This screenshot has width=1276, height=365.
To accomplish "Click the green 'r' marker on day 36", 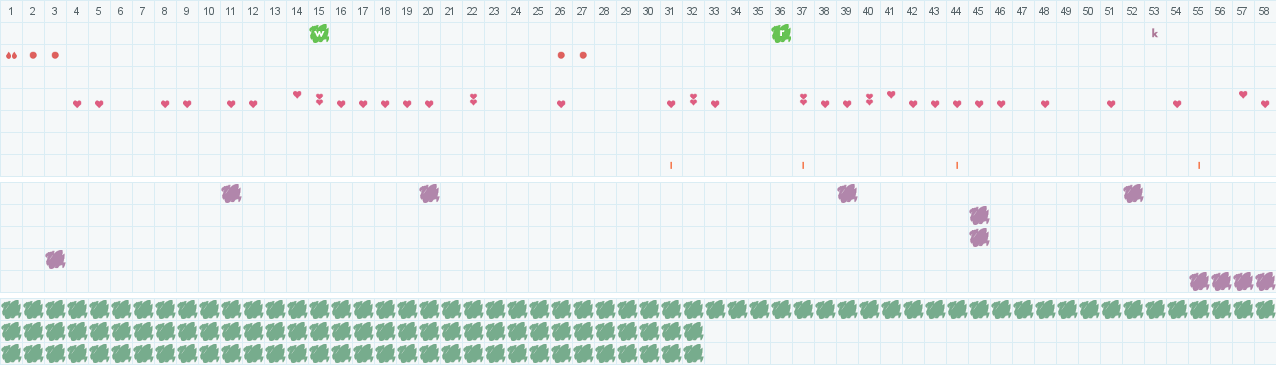I will tap(781, 33).
